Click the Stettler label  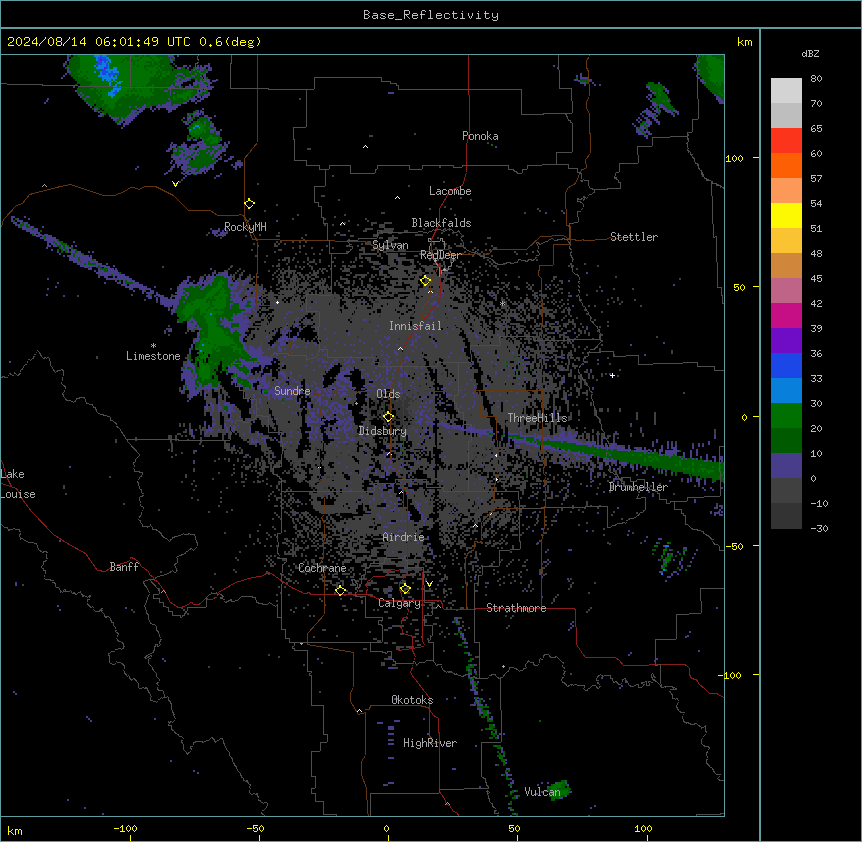point(634,237)
